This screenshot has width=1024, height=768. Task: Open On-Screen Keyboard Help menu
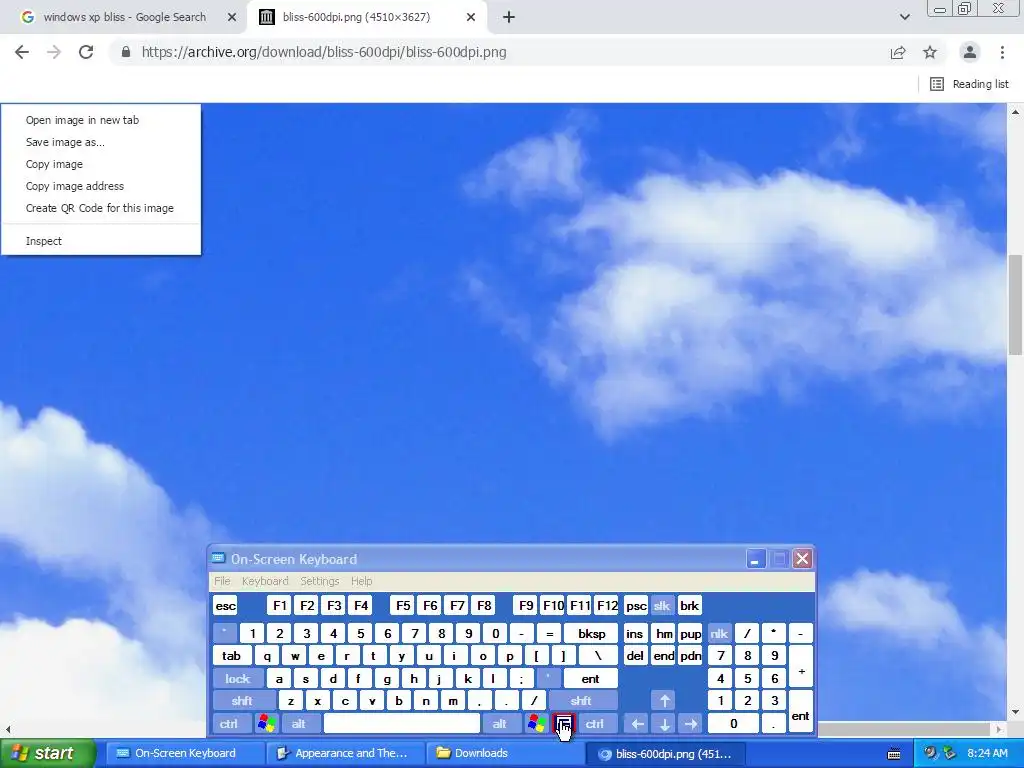pos(361,581)
